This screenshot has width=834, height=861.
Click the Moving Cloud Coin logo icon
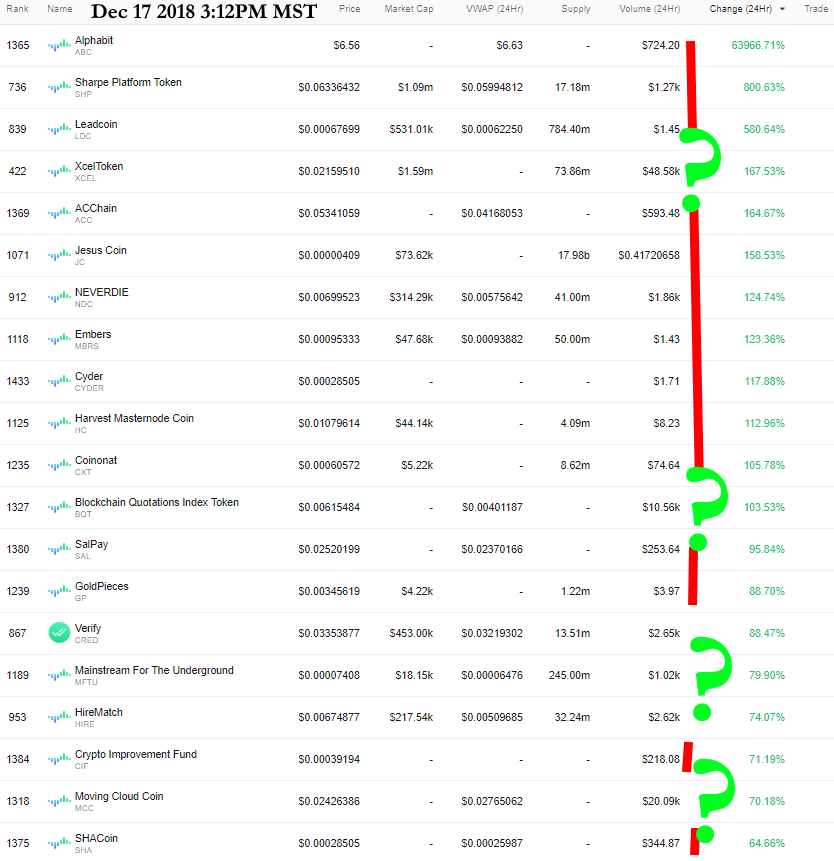point(59,802)
